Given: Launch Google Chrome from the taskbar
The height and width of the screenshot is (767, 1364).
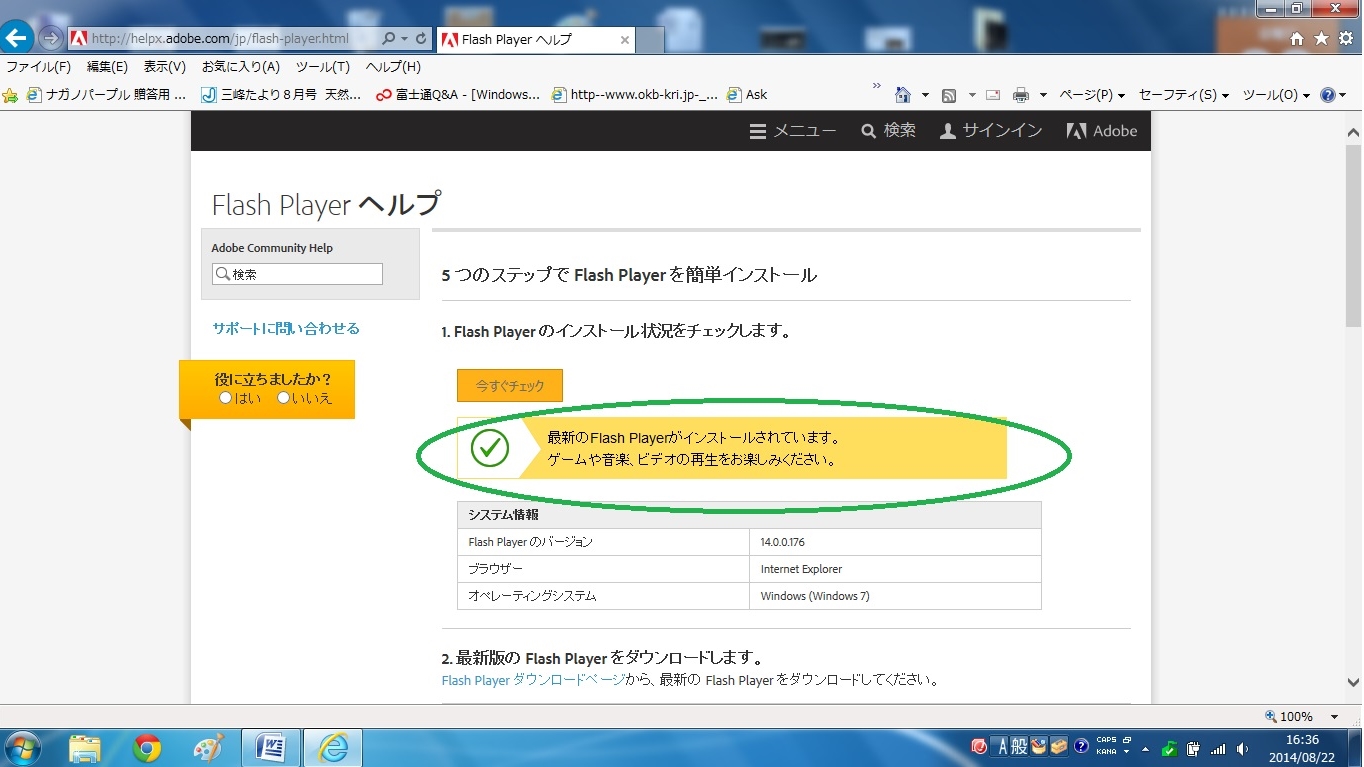Looking at the screenshot, I should 147,748.
